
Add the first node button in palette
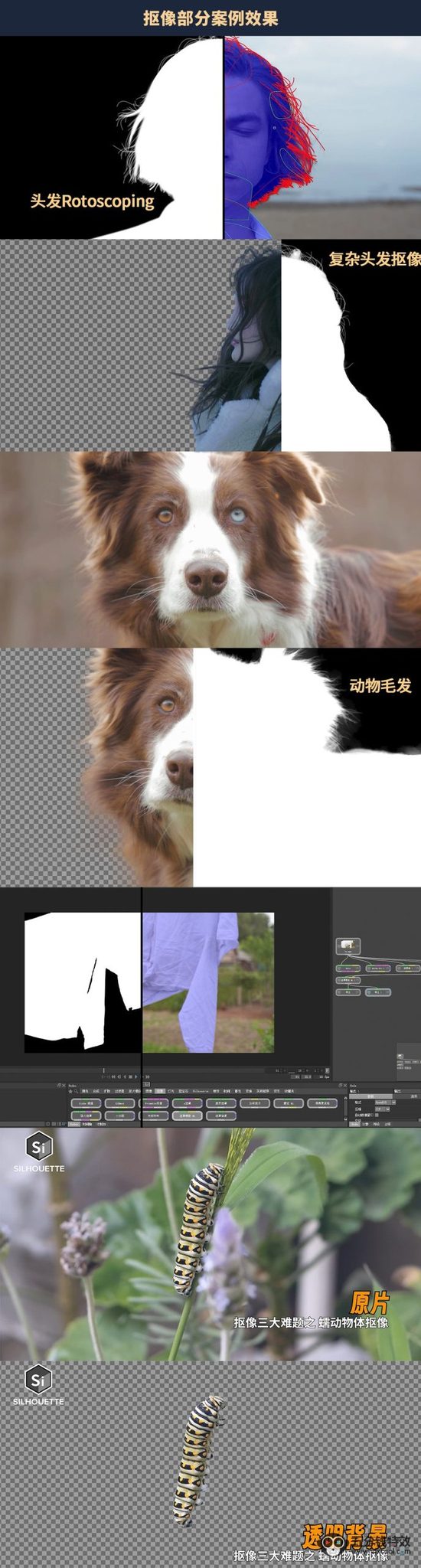tap(86, 1103)
